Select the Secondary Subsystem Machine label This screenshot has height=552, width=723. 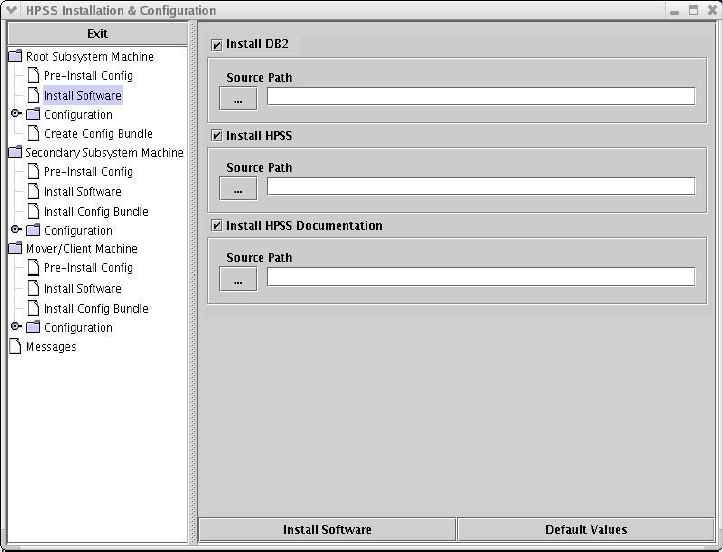coord(104,153)
